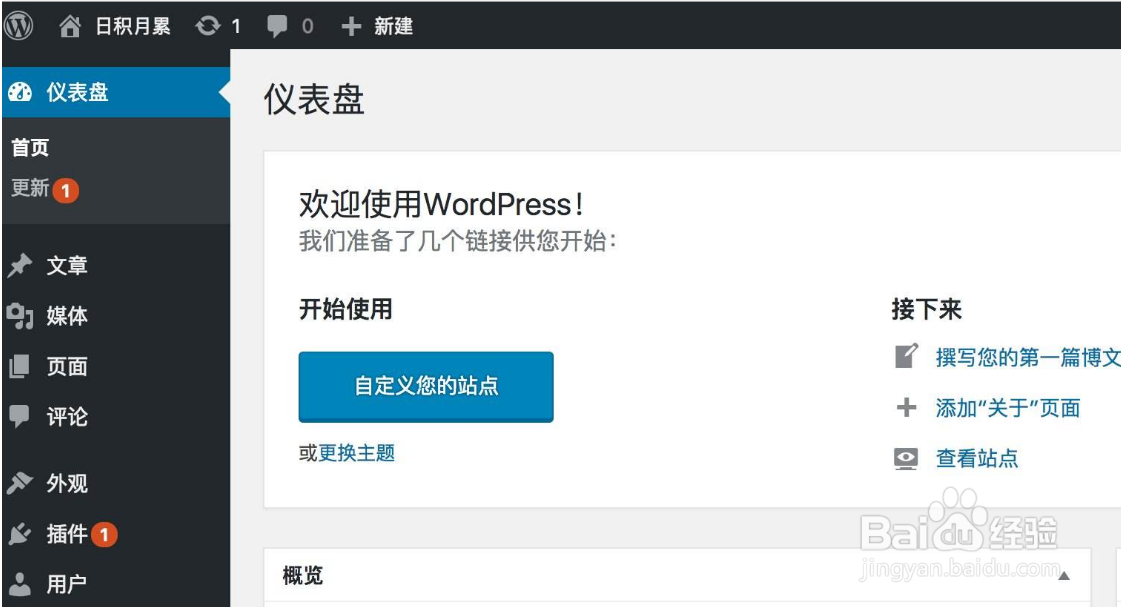Click the 仪表盘 dashboard gauge icon
Screen dimensions: 1121x607
[20, 92]
